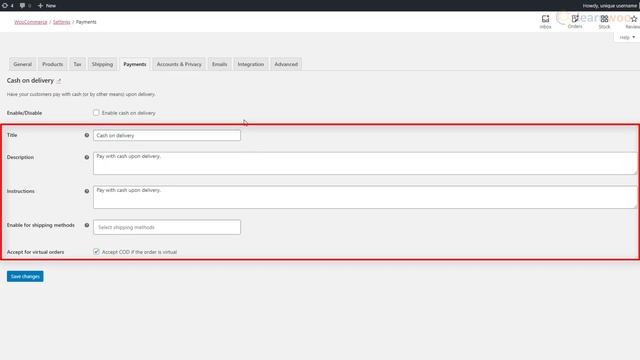This screenshot has width=640, height=360.
Task: Follow the WooCommerce breadcrumb link
Action: [x=31, y=22]
